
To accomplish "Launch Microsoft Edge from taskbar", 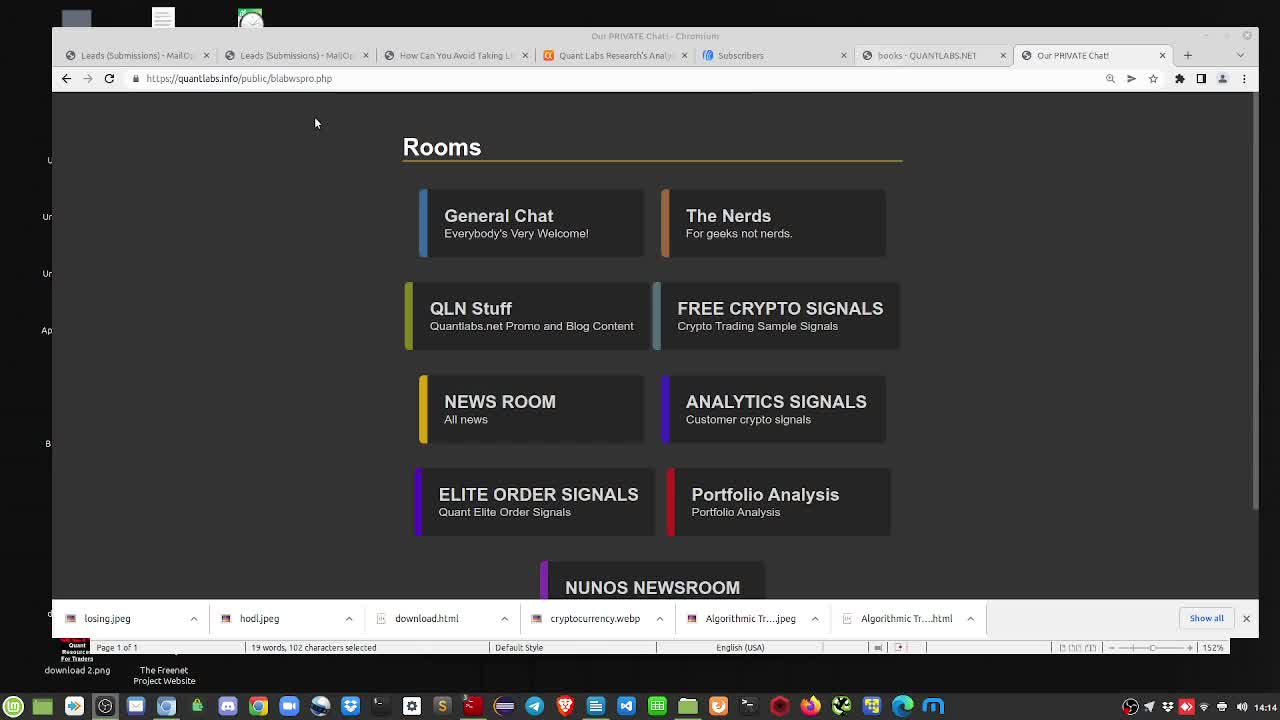I will click(x=902, y=706).
